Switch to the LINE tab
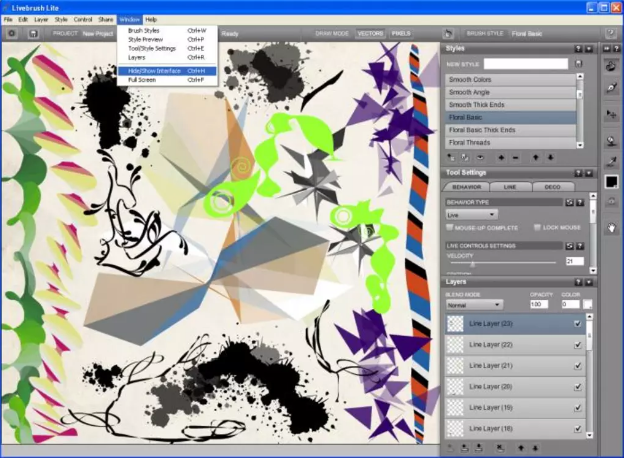This screenshot has width=624, height=458. pyautogui.click(x=510, y=187)
